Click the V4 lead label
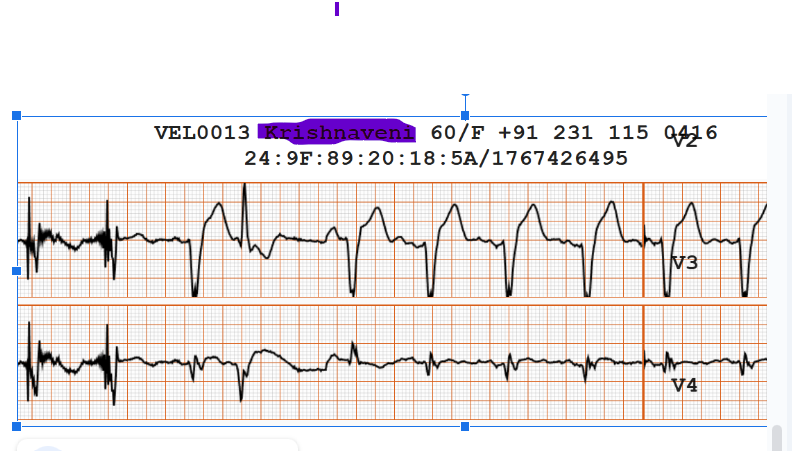The height and width of the screenshot is (451, 792). point(685,386)
